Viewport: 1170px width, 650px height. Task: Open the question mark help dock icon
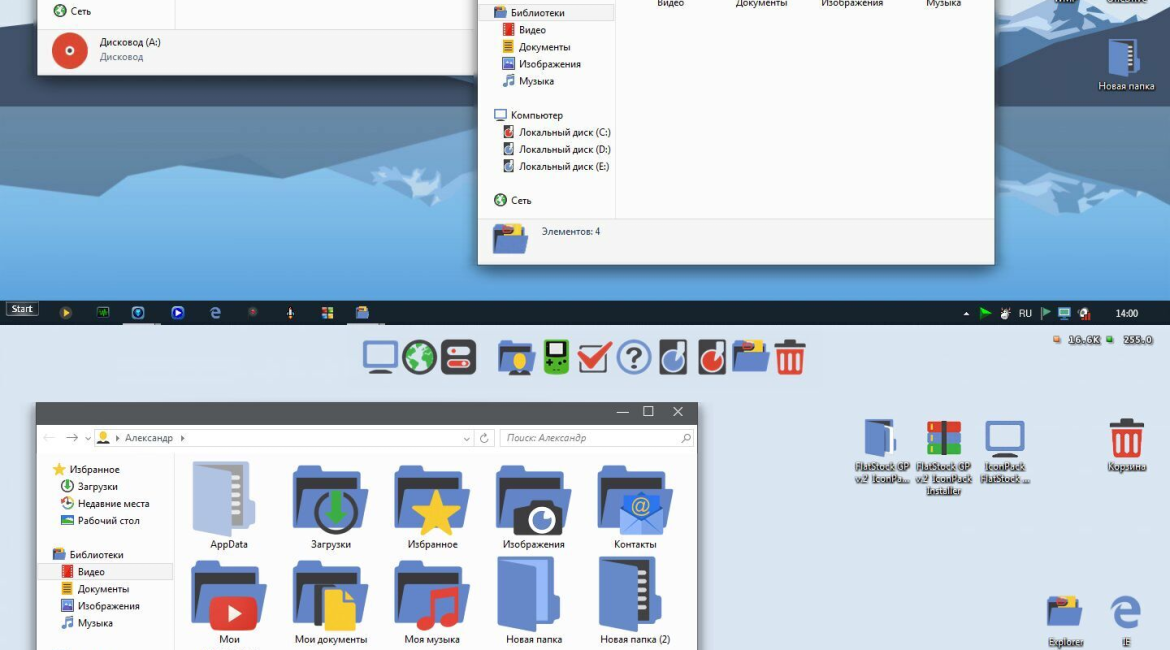634,357
